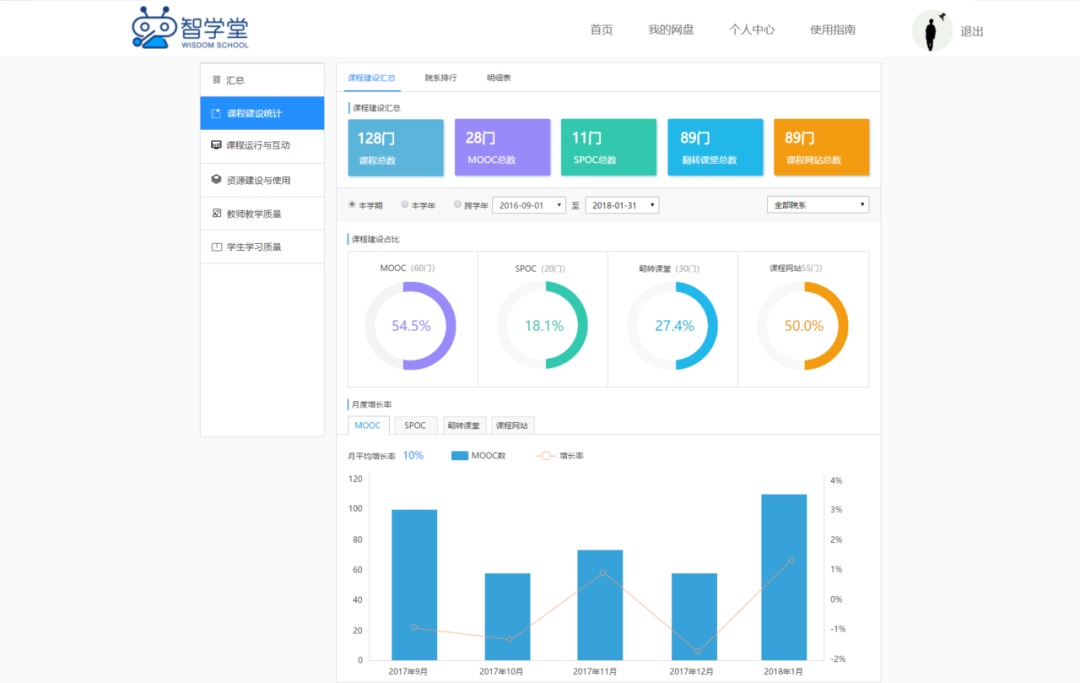
Task: Switch to the SPOC growth rate tab
Action: pos(415,425)
